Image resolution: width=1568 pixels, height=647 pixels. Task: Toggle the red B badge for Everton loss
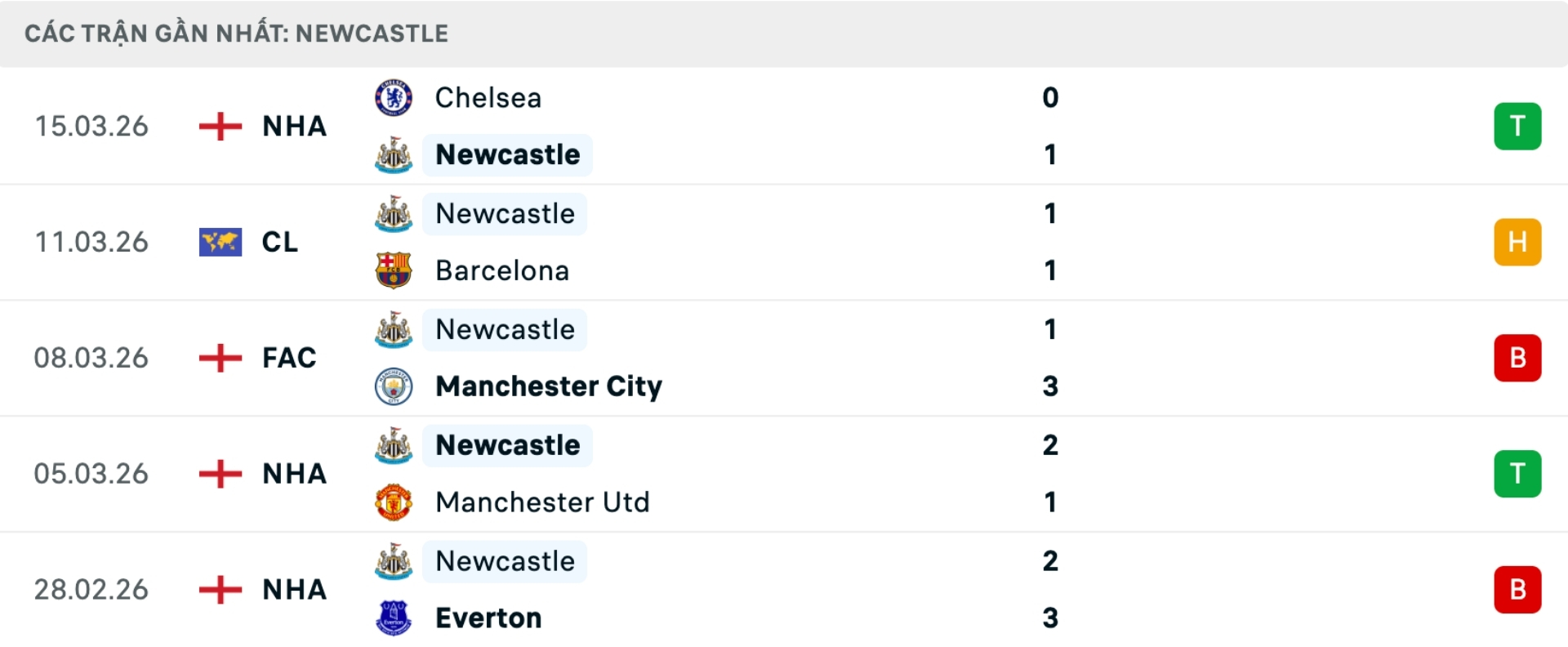[x=1517, y=589]
